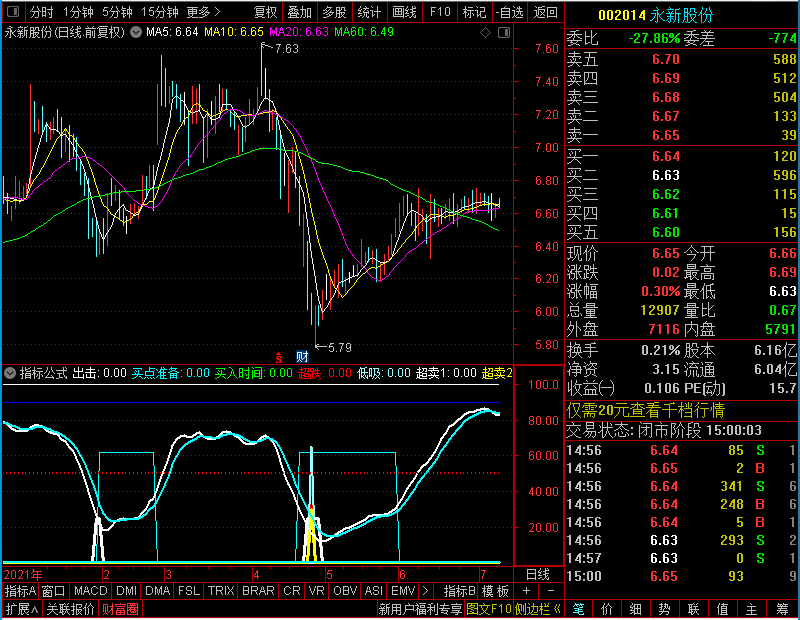The width and height of the screenshot is (800, 620).
Task: Click the panel layout icon at top-left
Action: click(13, 11)
